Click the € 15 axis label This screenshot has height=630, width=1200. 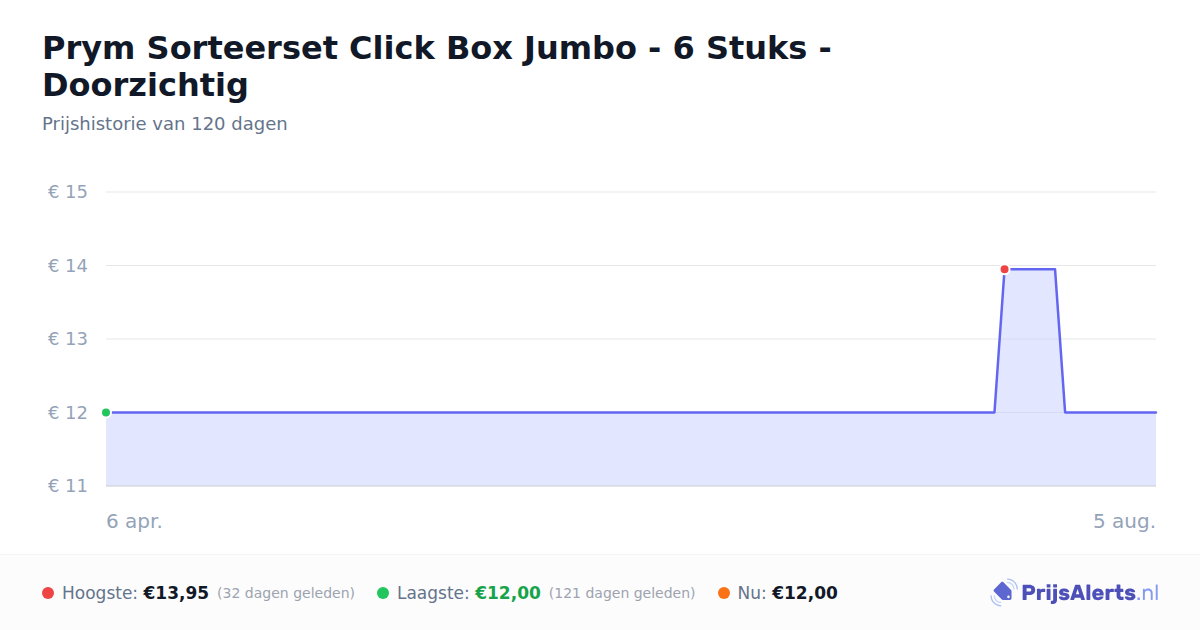click(67, 191)
